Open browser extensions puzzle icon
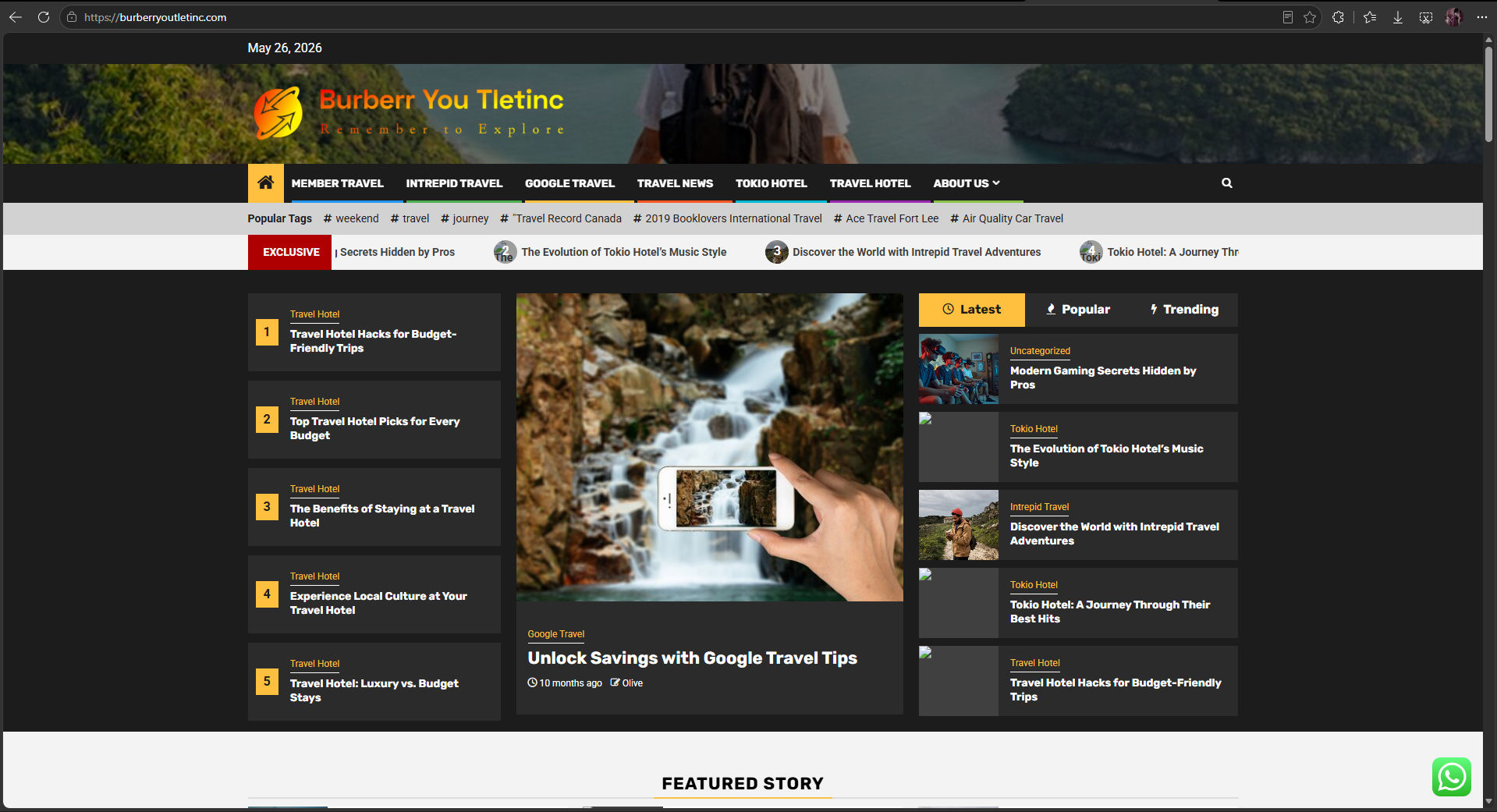 (x=1339, y=17)
